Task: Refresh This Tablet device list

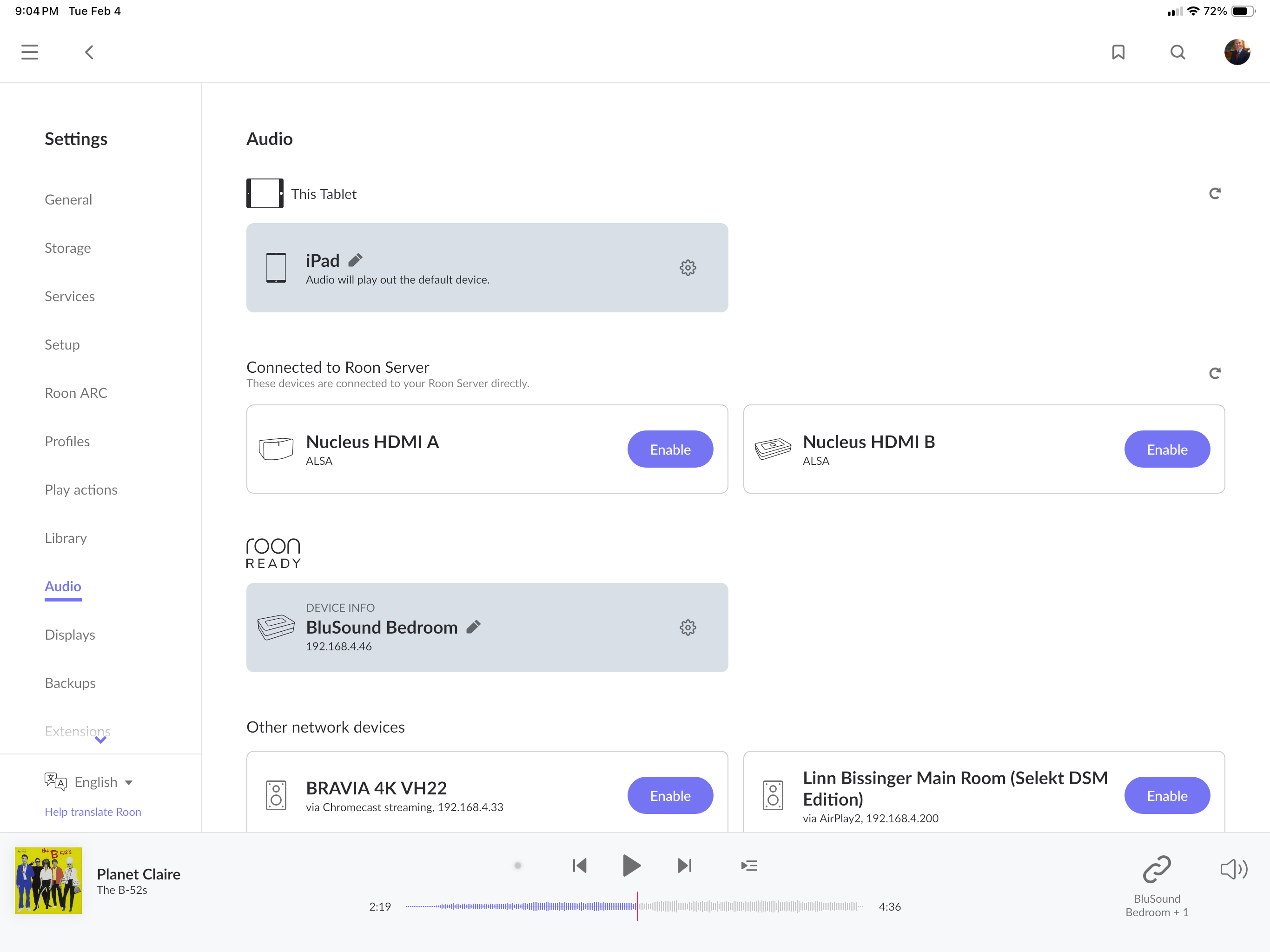Action: tap(1214, 193)
